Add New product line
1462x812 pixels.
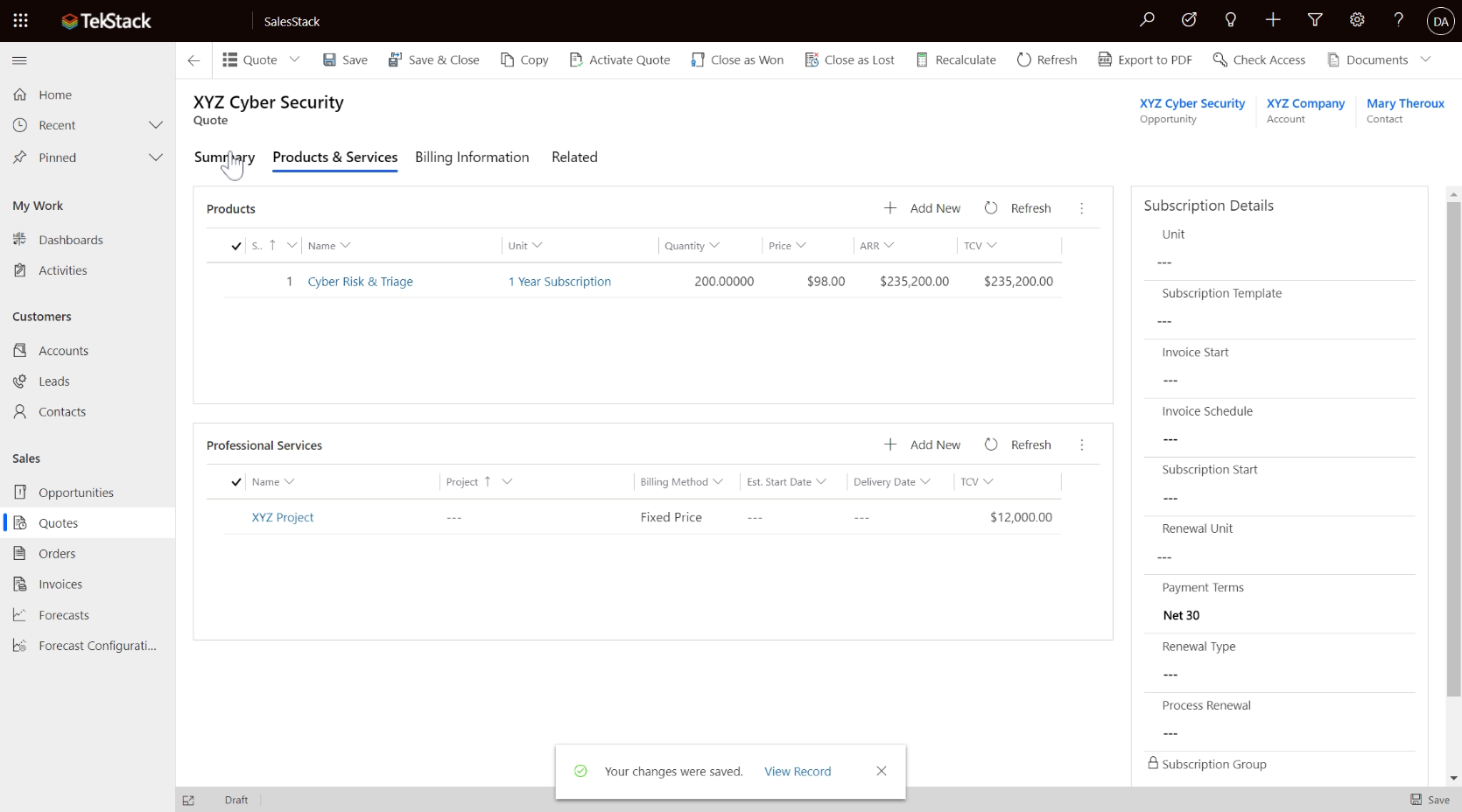pos(922,208)
